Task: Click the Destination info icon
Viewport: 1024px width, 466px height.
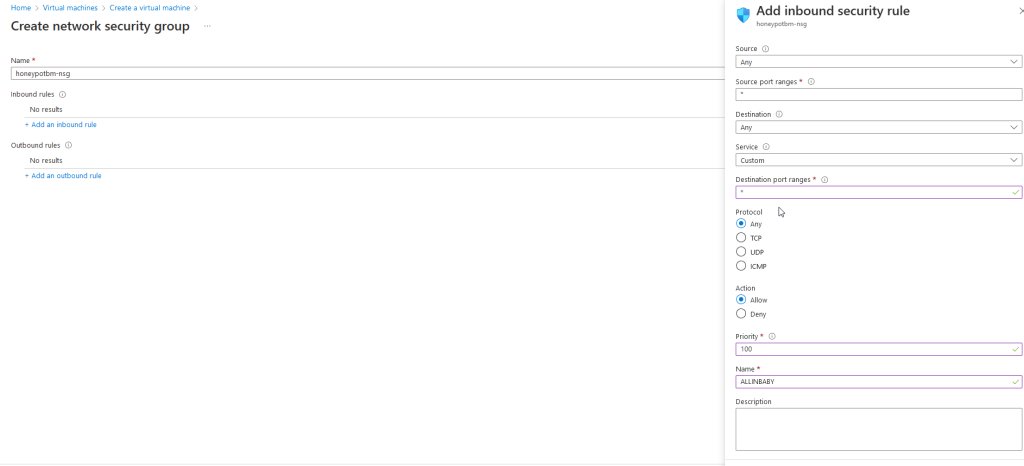Action: (x=779, y=114)
